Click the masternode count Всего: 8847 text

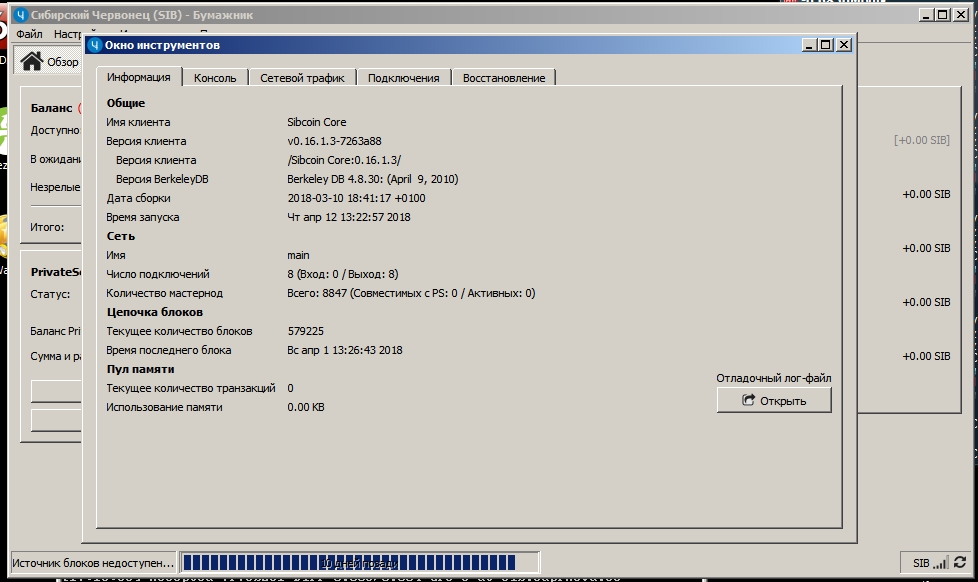[411, 293]
